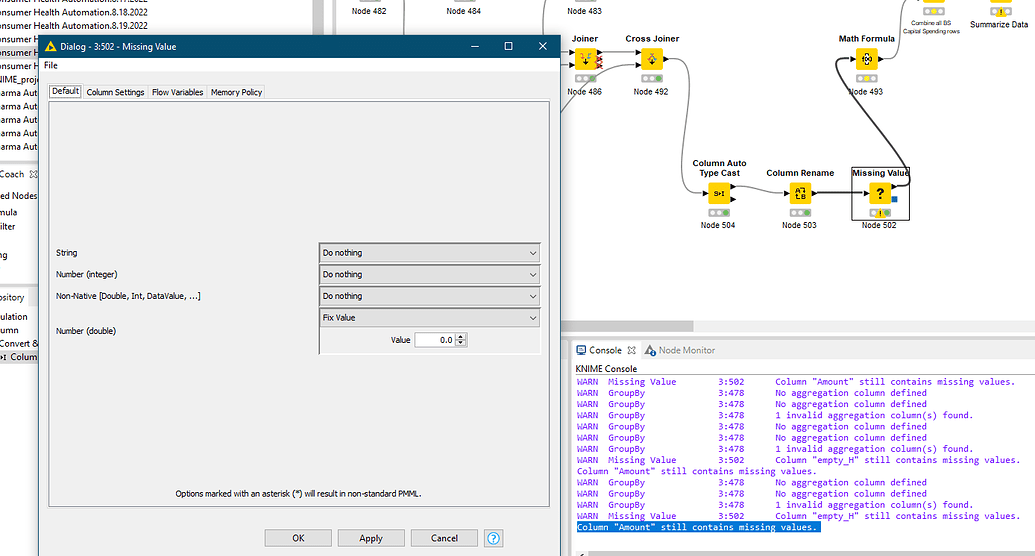
Task: Click the Console view icon
Action: tap(581, 350)
